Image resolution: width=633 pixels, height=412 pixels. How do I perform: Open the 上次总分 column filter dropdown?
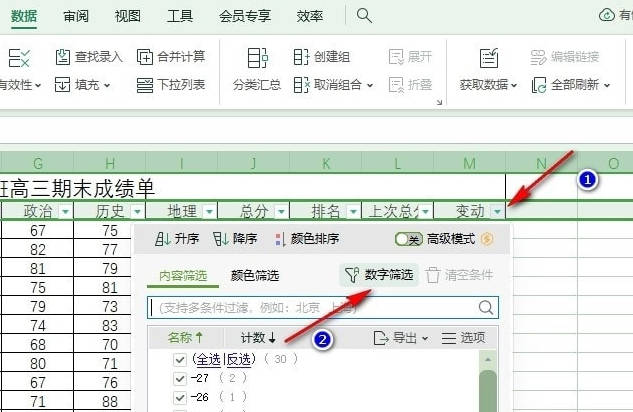click(x=425, y=211)
